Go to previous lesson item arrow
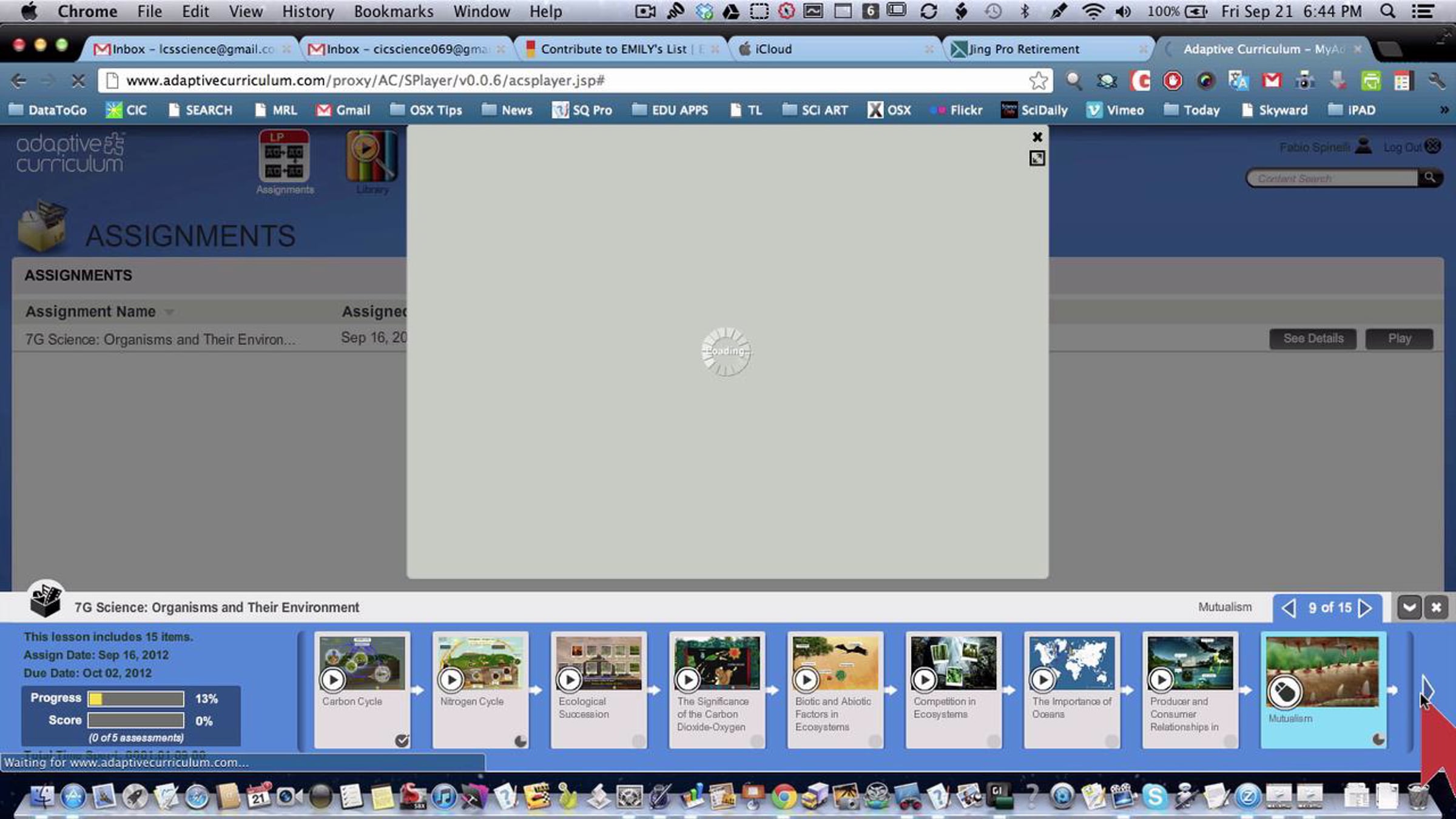 click(x=1289, y=608)
